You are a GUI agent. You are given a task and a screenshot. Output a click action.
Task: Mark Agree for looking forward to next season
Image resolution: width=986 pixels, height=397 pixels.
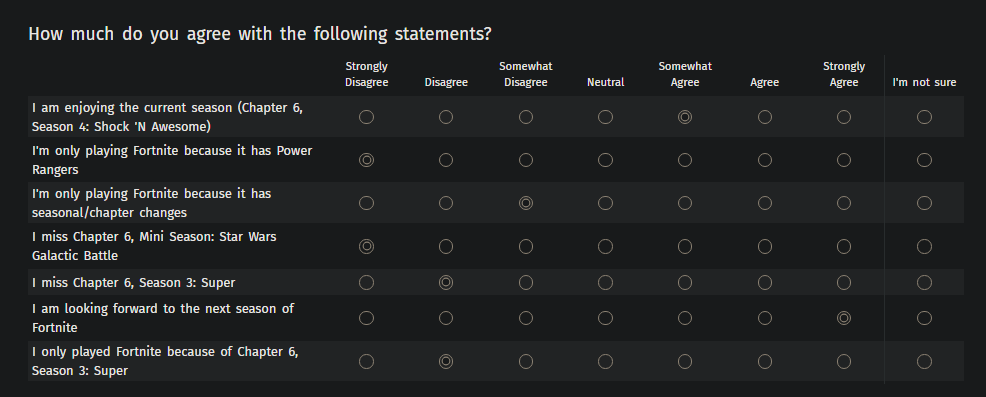765,318
